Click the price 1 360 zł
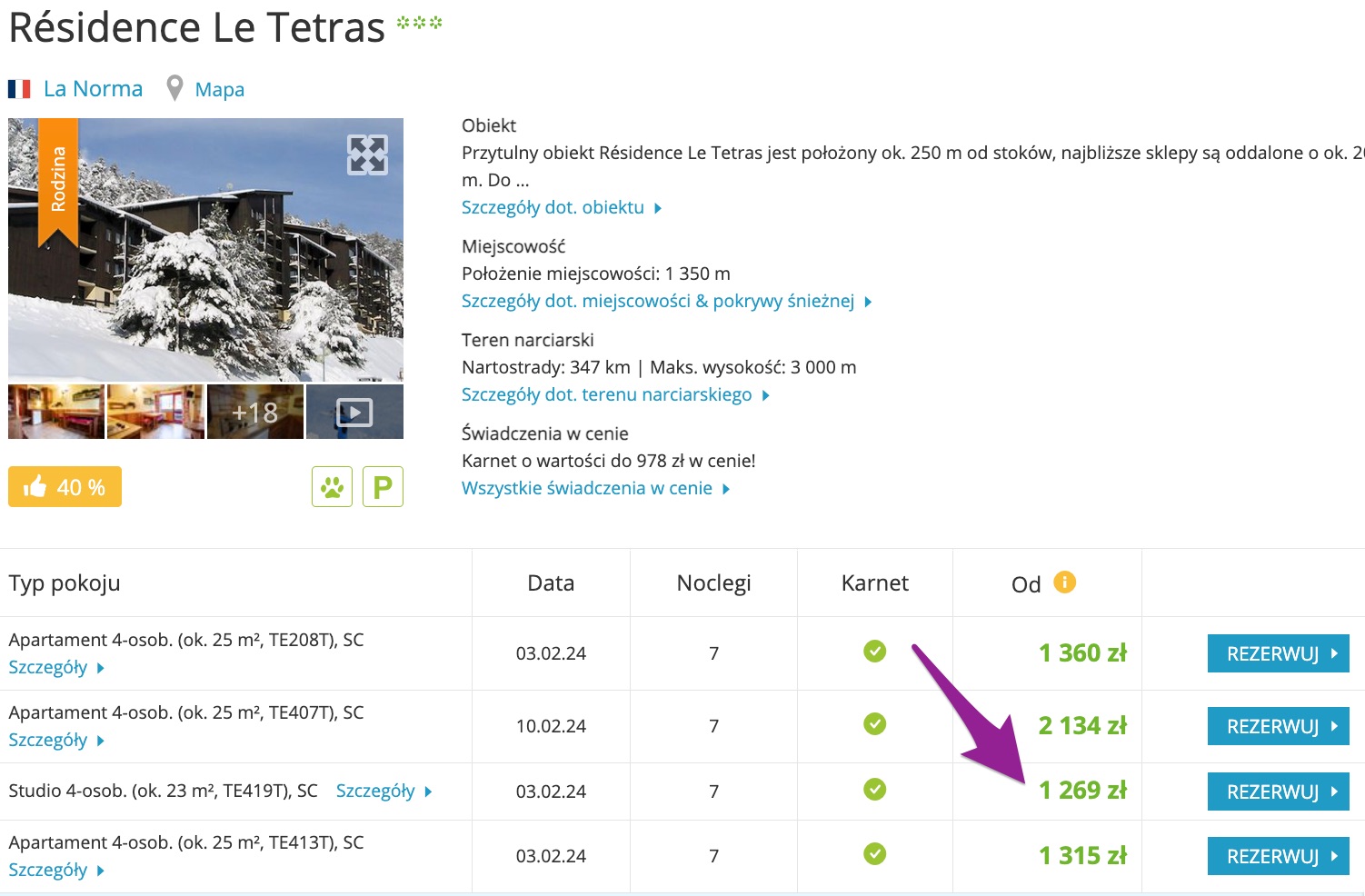Screen dimensions: 1365x896 tap(1082, 652)
